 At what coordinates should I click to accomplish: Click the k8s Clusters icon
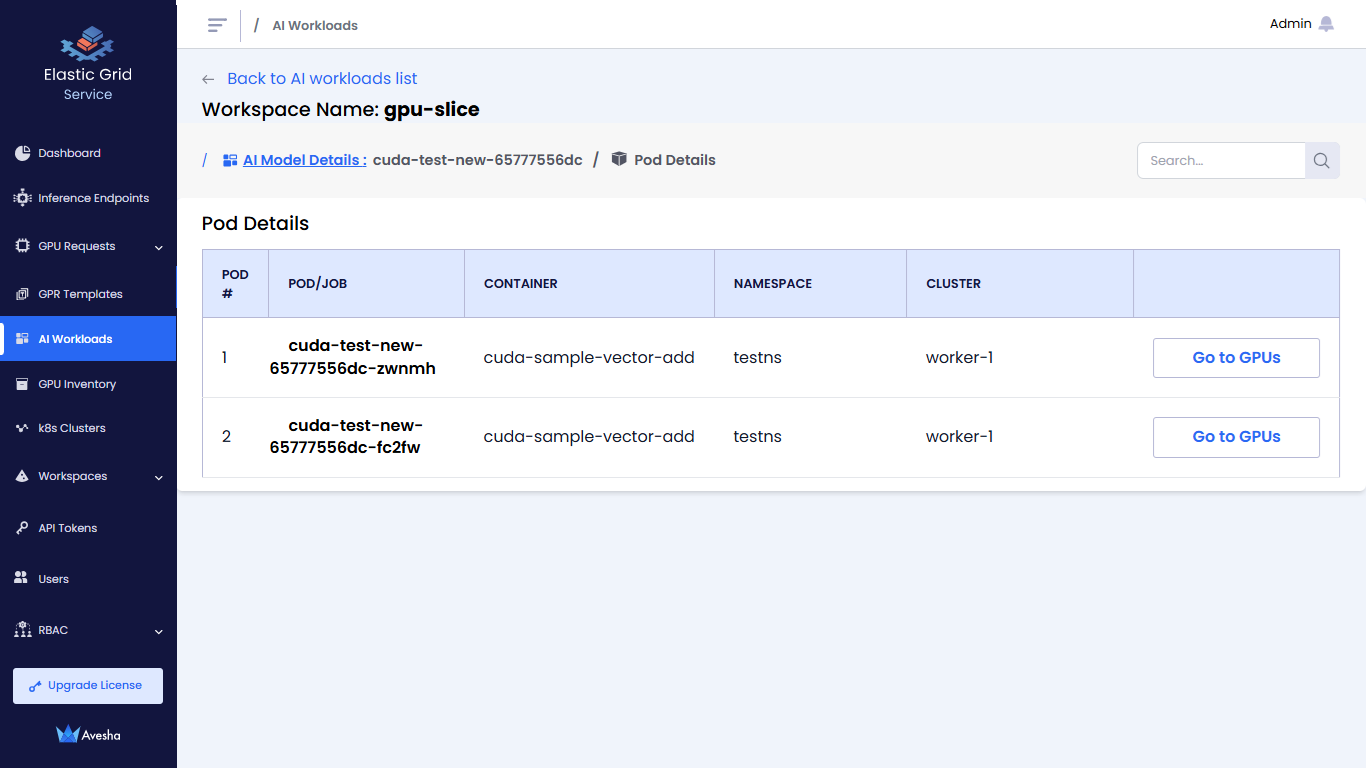[23, 428]
